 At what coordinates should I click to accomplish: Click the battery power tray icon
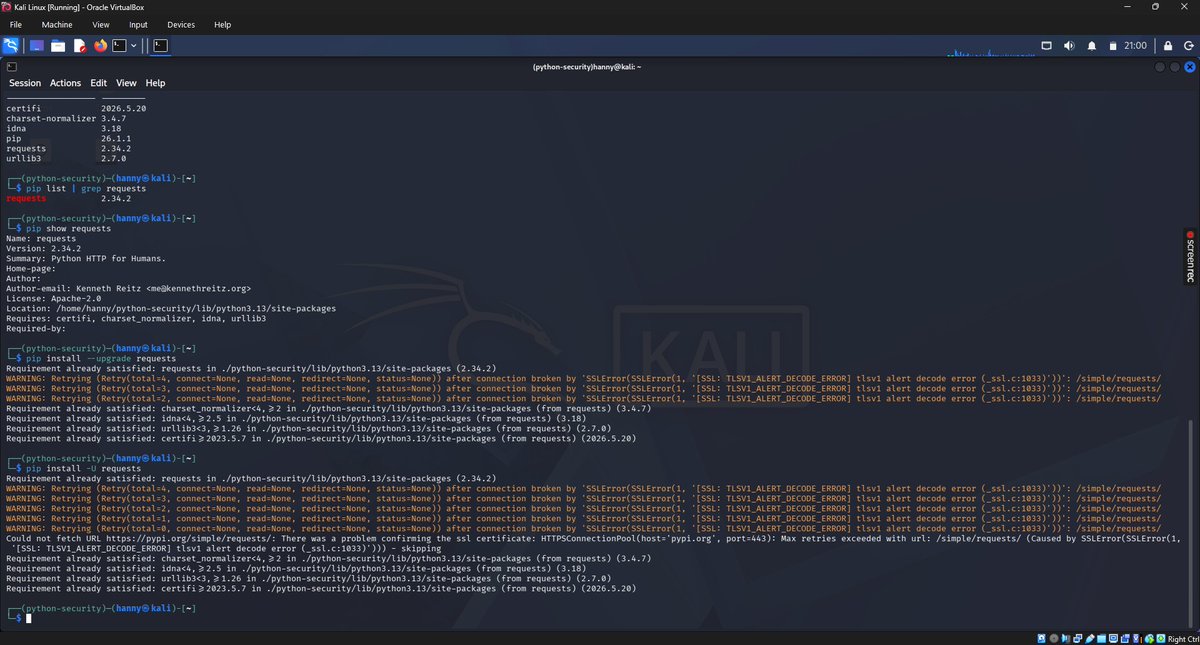coord(1113,46)
